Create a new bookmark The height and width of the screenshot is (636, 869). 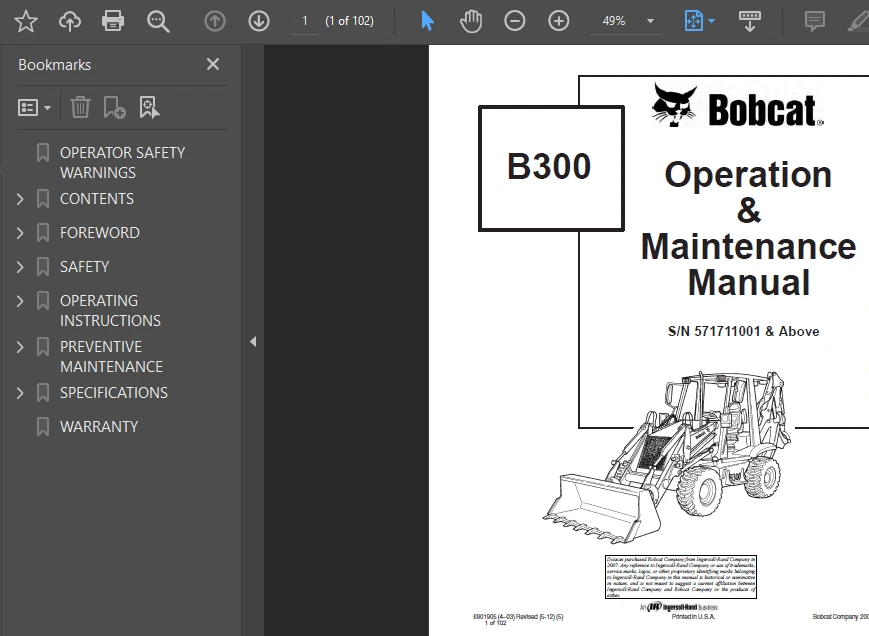pos(114,106)
